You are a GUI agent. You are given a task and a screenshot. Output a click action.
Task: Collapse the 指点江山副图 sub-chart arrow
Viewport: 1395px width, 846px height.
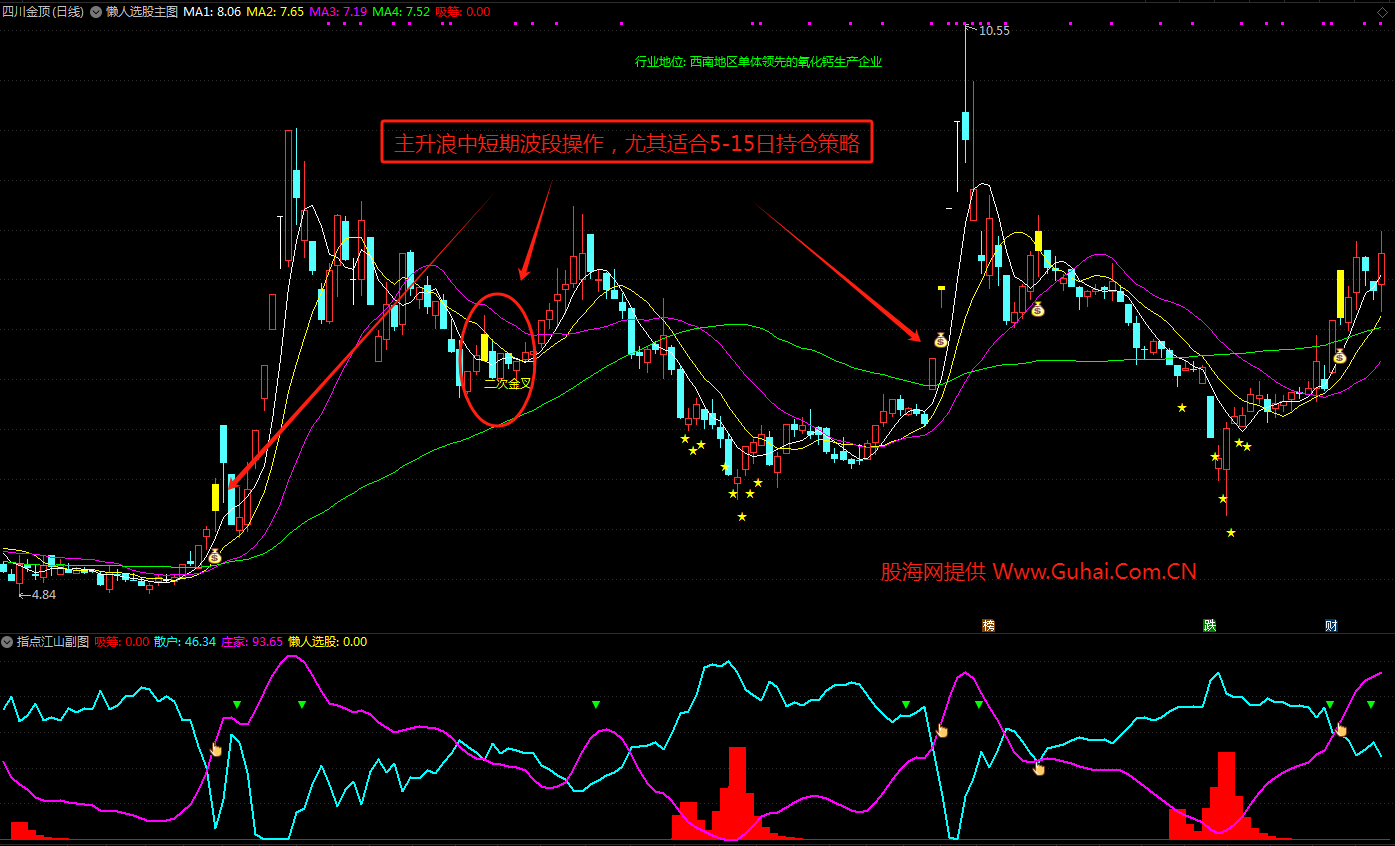click(7, 642)
